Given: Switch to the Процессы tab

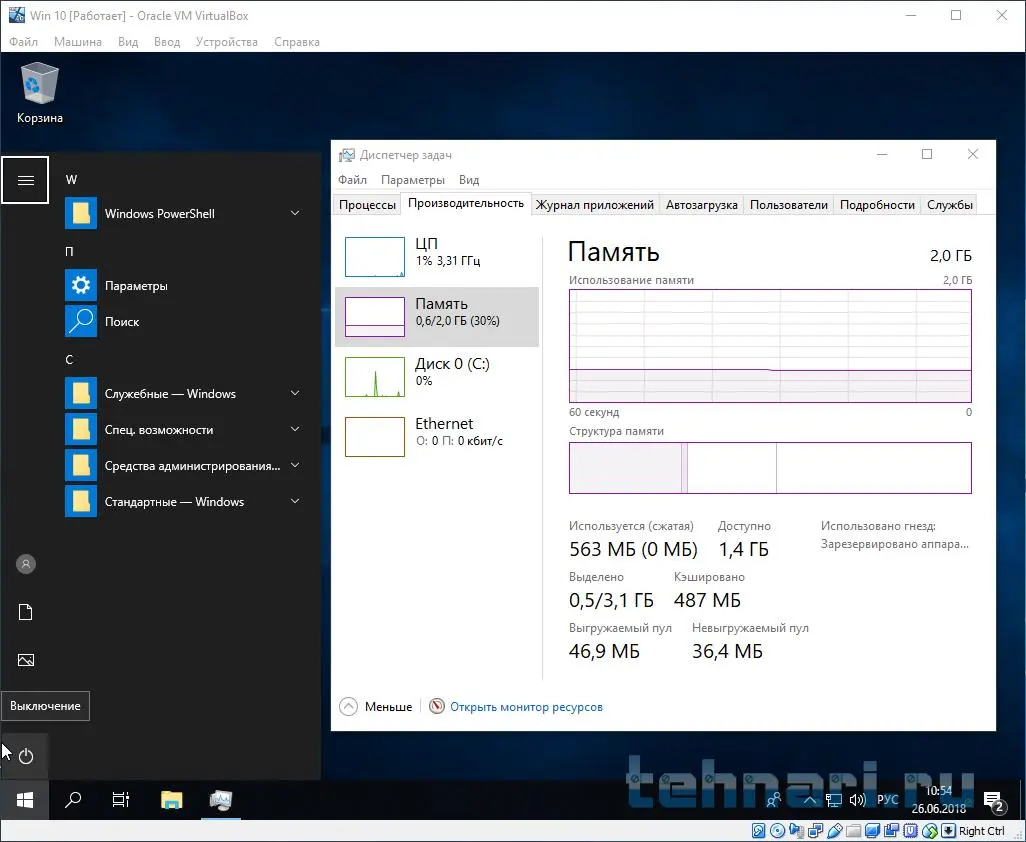Looking at the screenshot, I should pos(367,205).
